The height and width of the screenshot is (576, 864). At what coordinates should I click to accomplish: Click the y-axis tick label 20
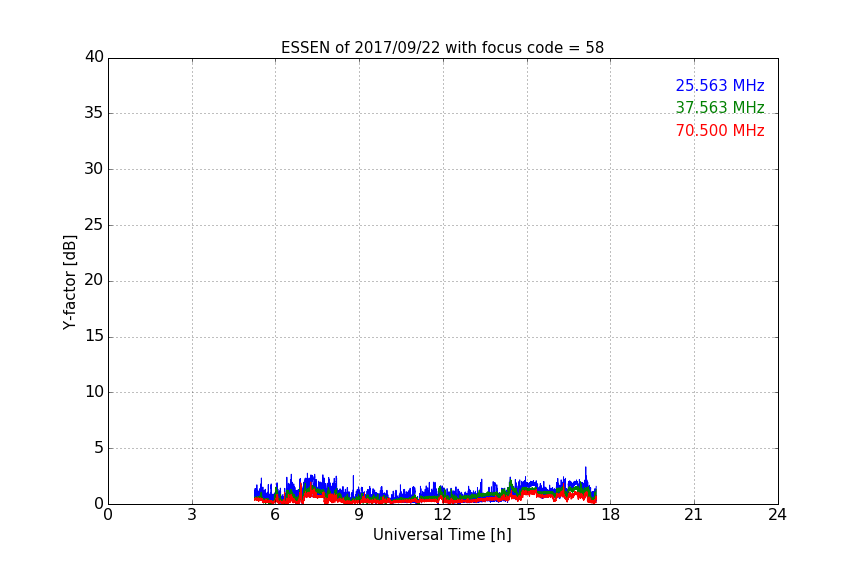tap(94, 280)
